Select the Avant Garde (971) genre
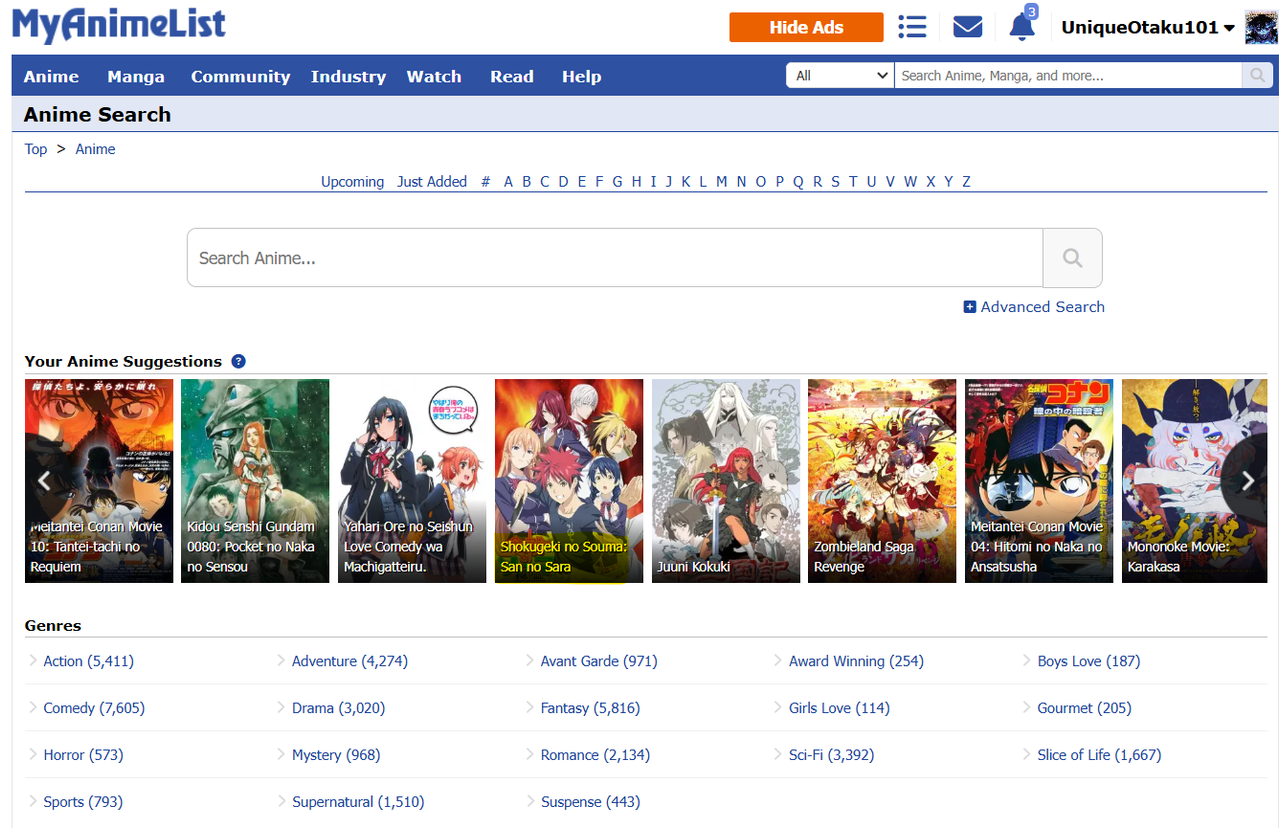Screen dimensions: 1280x828 tap(599, 661)
